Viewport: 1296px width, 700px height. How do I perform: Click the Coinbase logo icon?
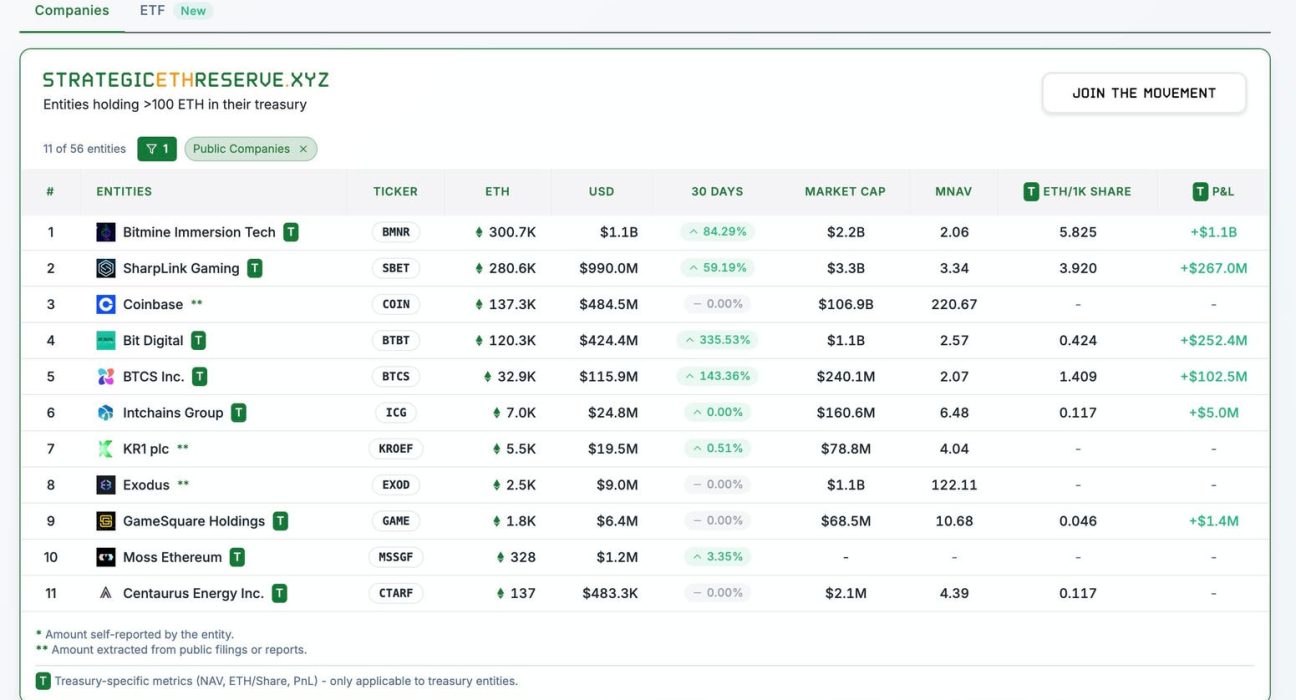pos(106,304)
